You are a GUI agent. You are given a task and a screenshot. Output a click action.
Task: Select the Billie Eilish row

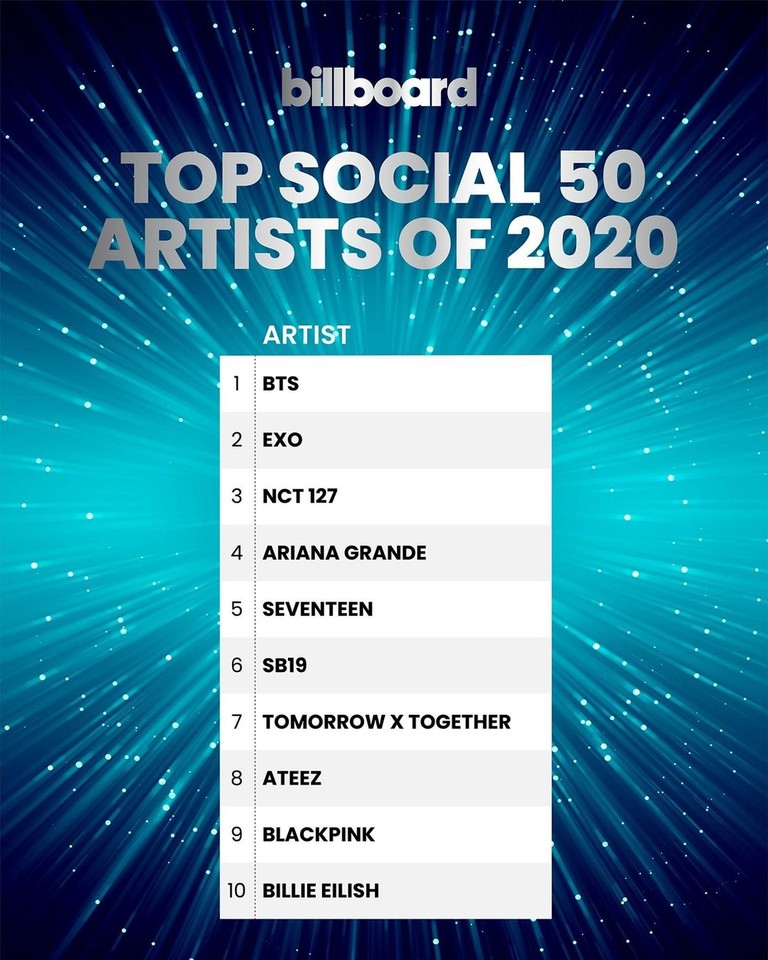click(x=386, y=891)
